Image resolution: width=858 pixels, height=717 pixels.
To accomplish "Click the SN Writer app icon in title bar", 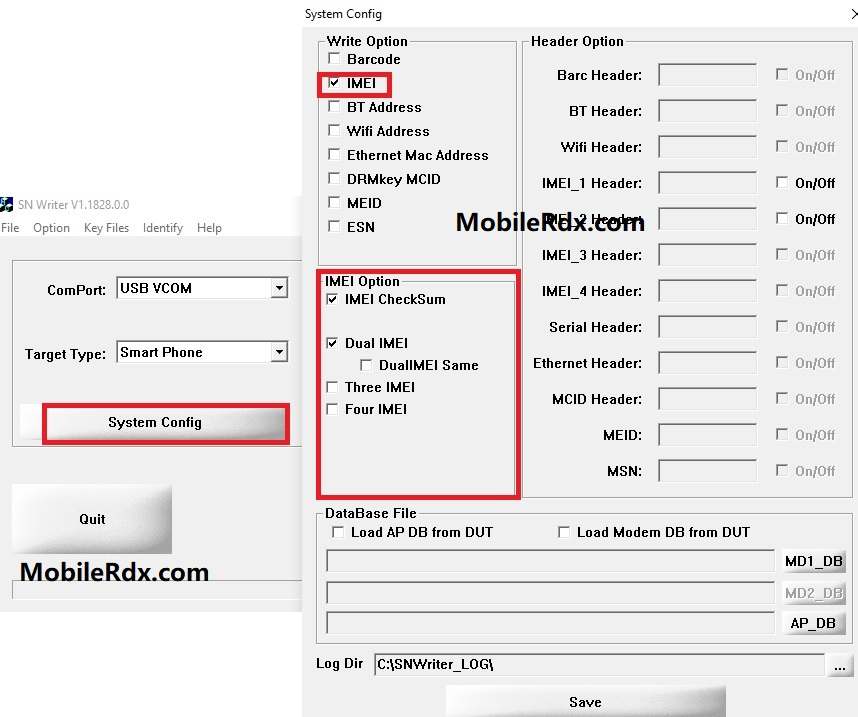I will coord(6,205).
